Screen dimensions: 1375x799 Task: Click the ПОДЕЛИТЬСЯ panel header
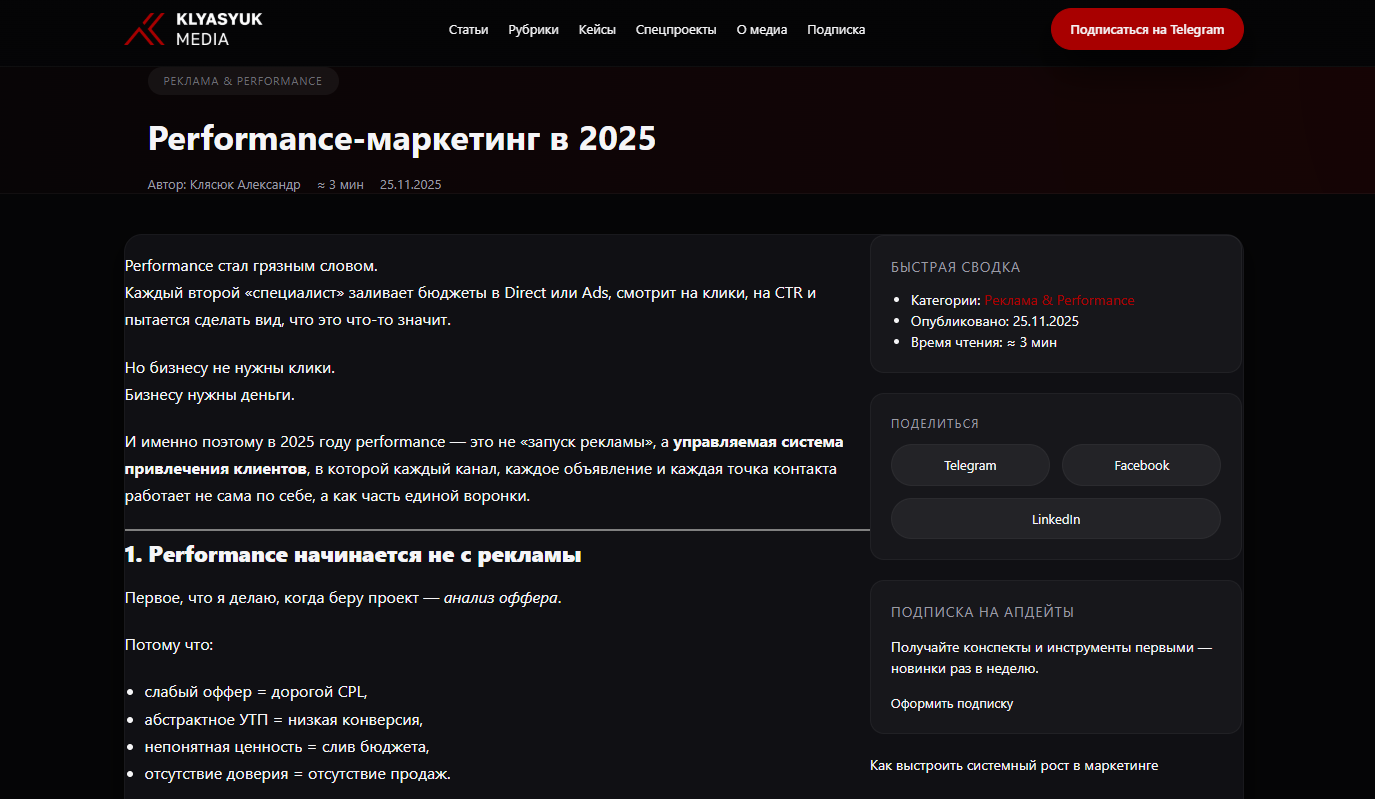pyautogui.click(x=937, y=423)
